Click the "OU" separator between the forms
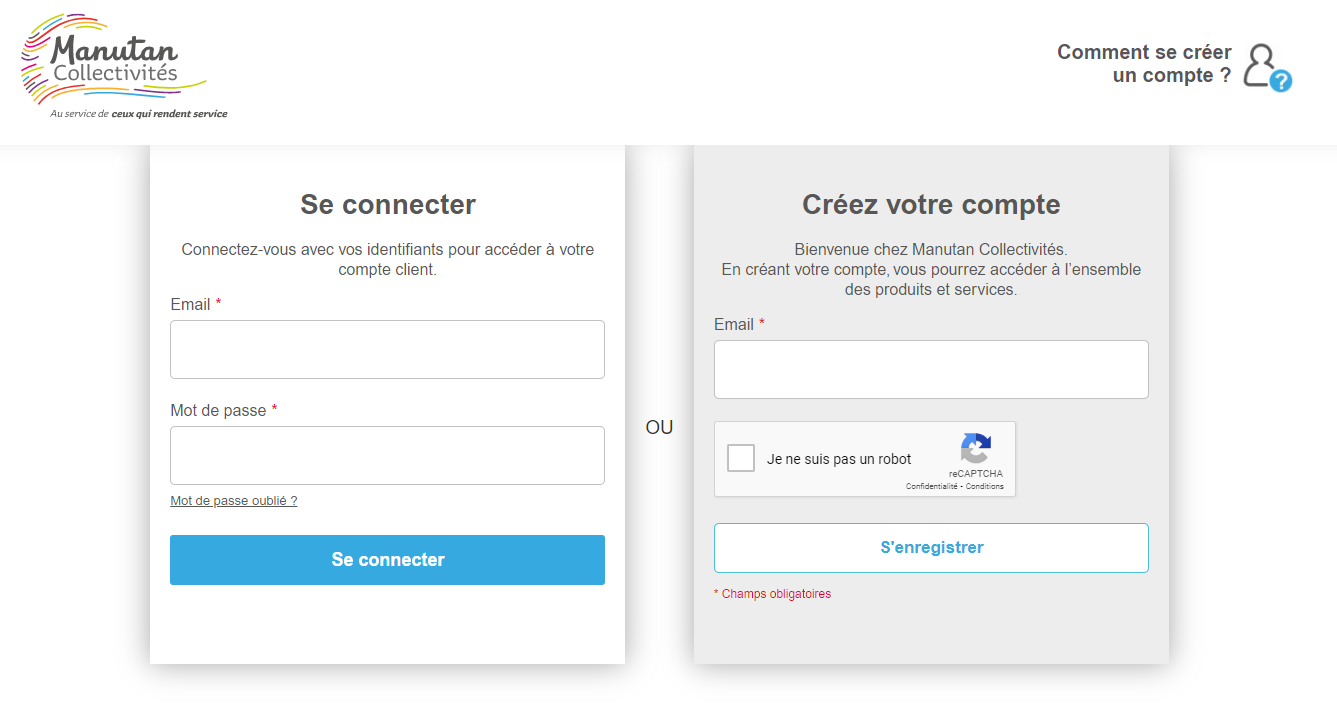 (x=659, y=428)
